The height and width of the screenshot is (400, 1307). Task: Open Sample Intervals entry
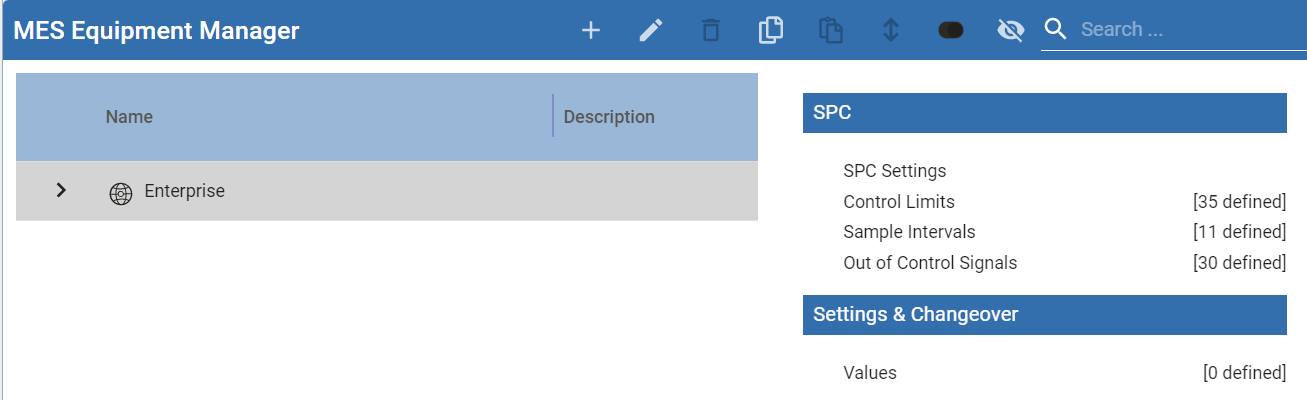(909, 232)
